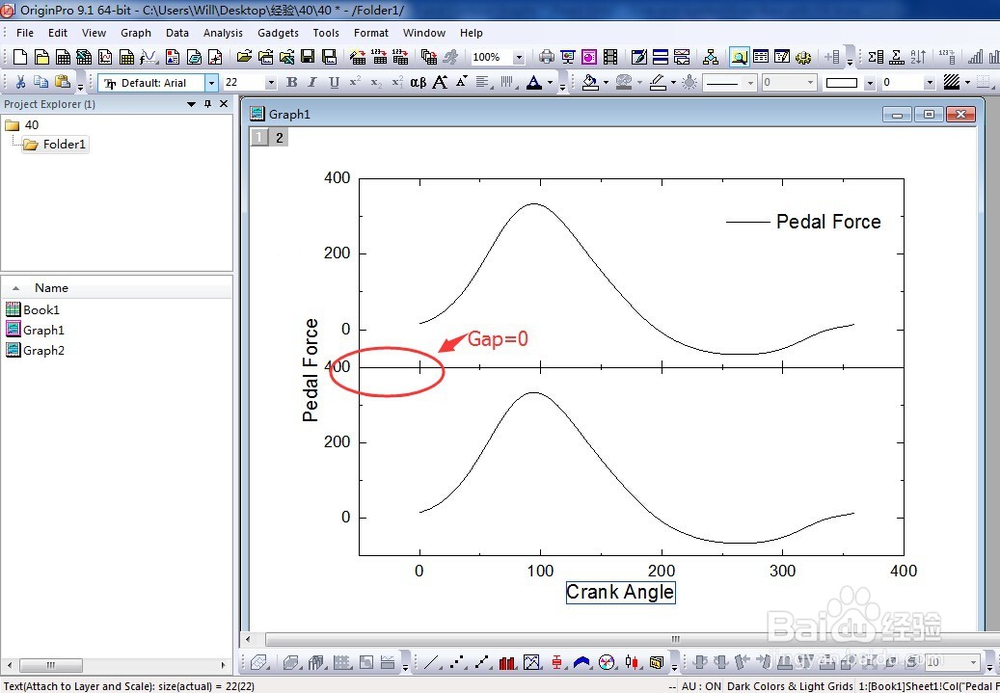Click the Box chart tool

[557, 662]
